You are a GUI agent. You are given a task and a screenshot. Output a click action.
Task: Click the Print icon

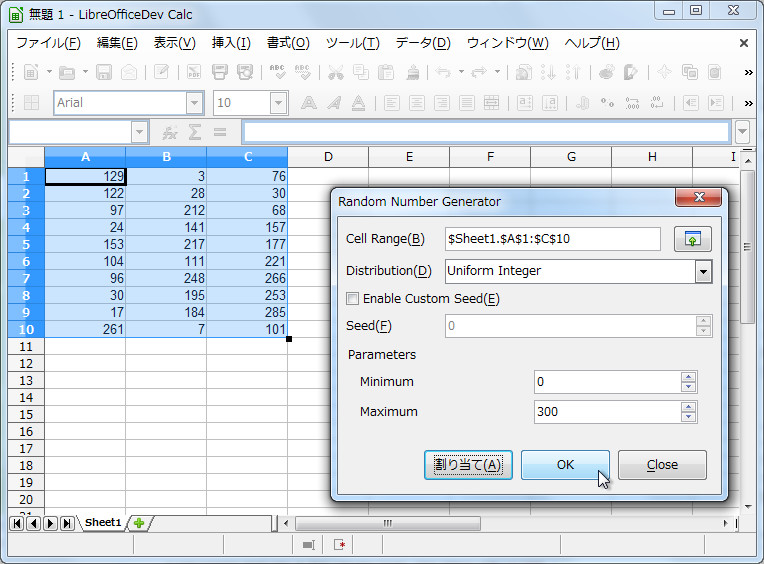[x=220, y=72]
